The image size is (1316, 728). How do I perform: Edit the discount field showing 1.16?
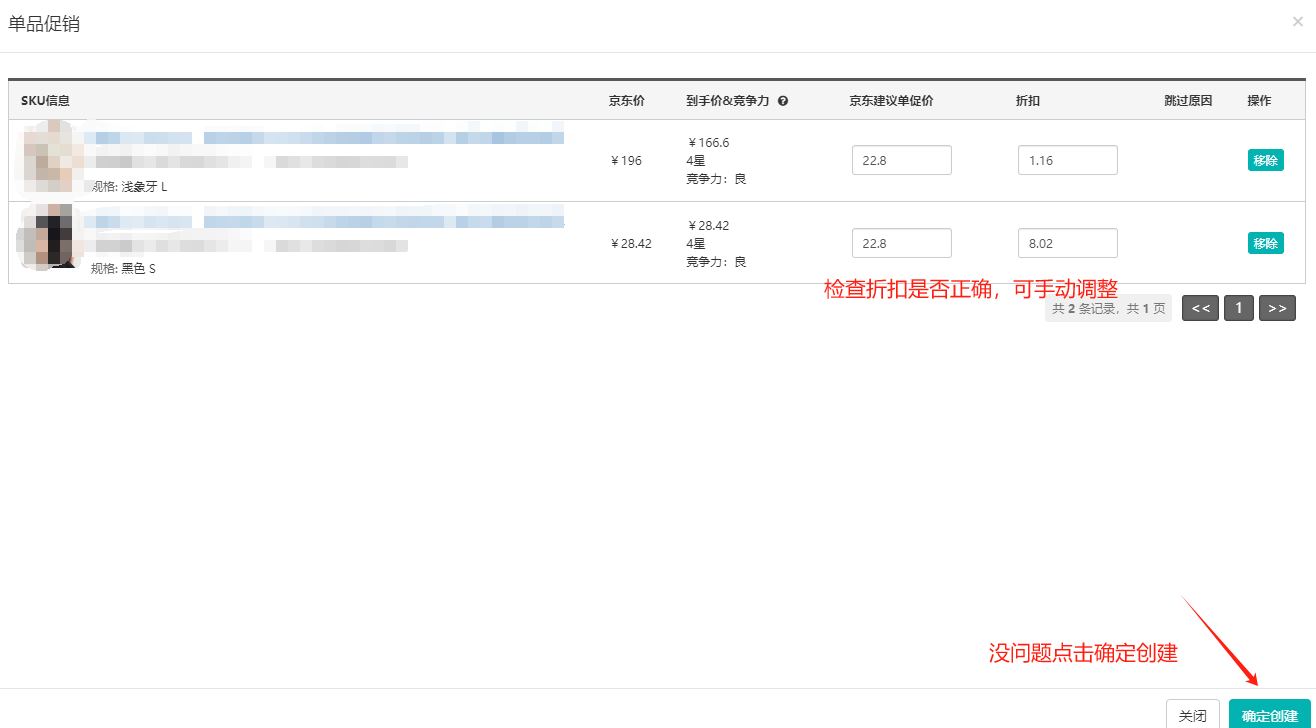pyautogui.click(x=1067, y=160)
